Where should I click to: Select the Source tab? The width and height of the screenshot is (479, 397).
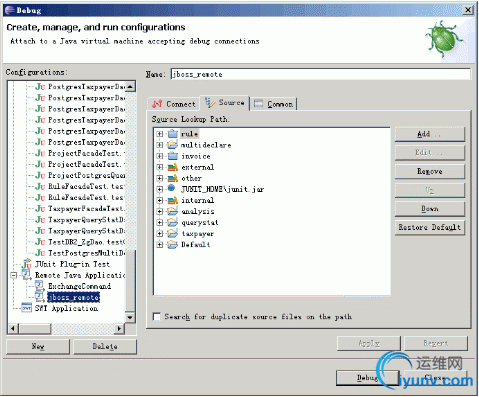(x=225, y=103)
